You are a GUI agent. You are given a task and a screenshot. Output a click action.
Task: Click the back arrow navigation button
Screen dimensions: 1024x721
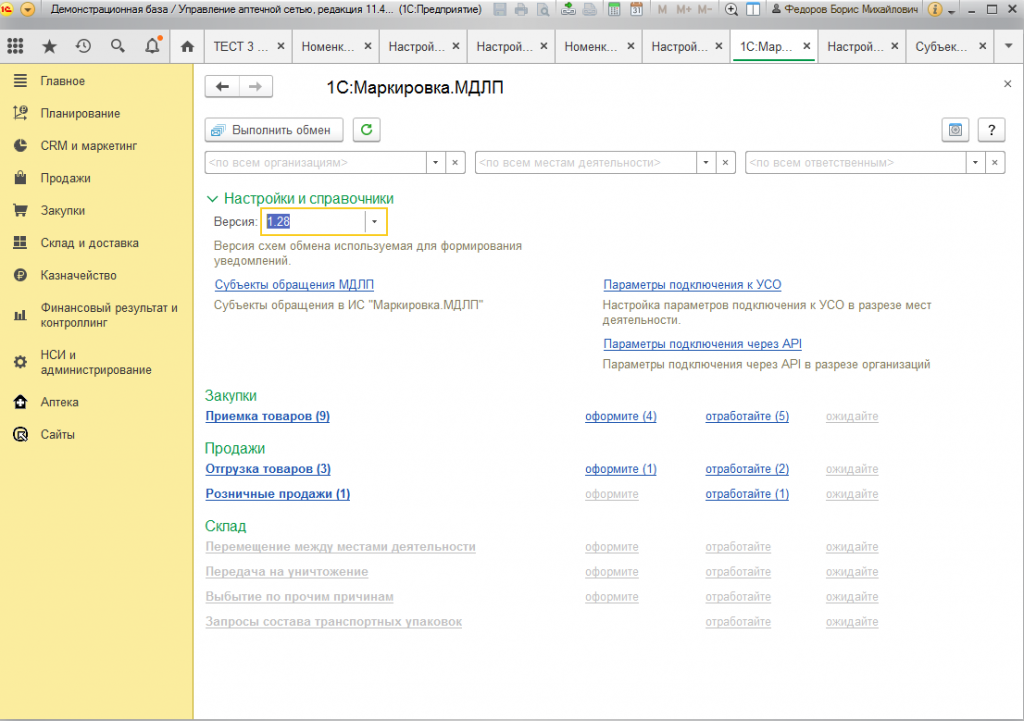[222, 86]
